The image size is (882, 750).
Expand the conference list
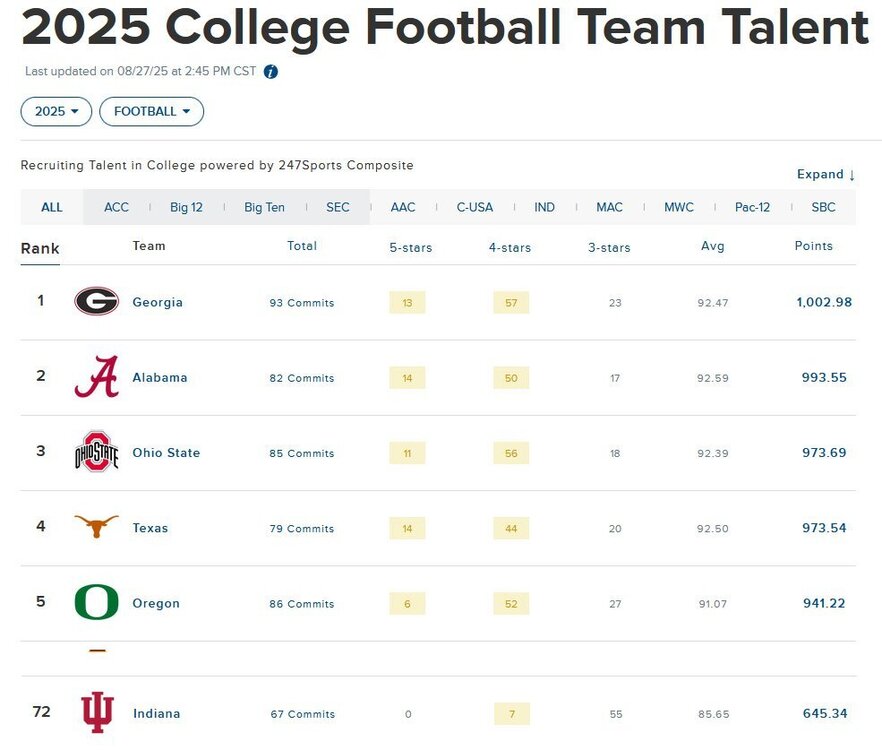coord(826,174)
